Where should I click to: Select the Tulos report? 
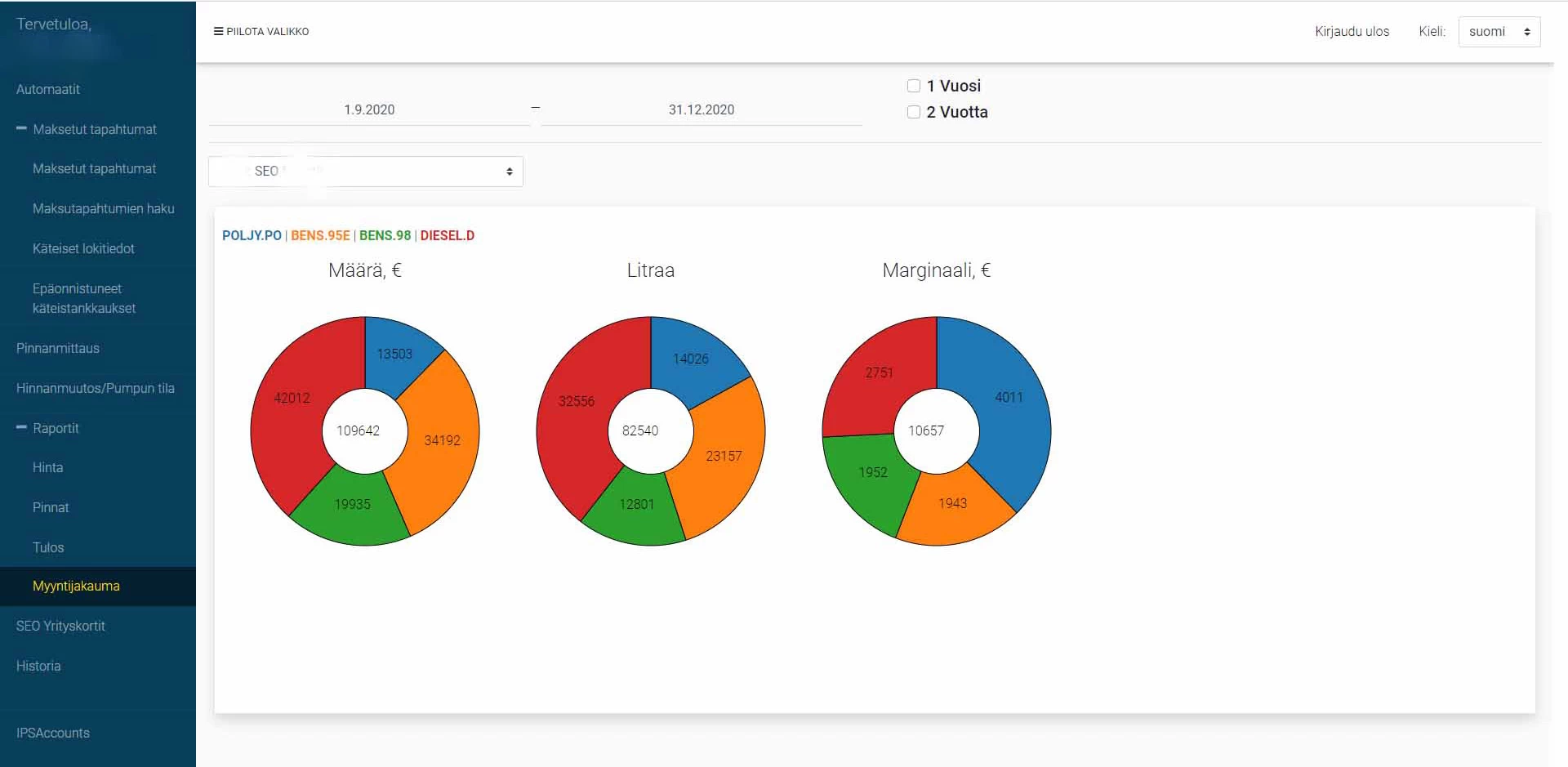coord(48,547)
